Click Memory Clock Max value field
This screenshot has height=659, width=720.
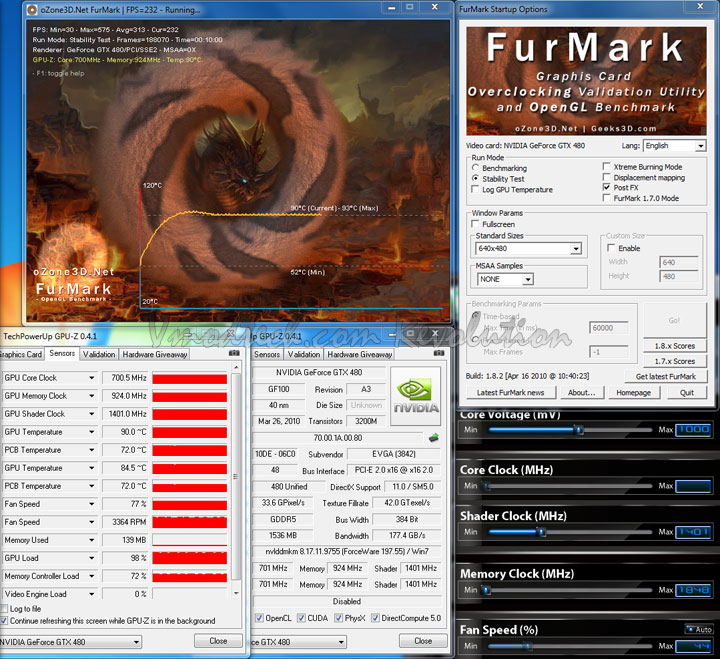pyautogui.click(x=693, y=590)
